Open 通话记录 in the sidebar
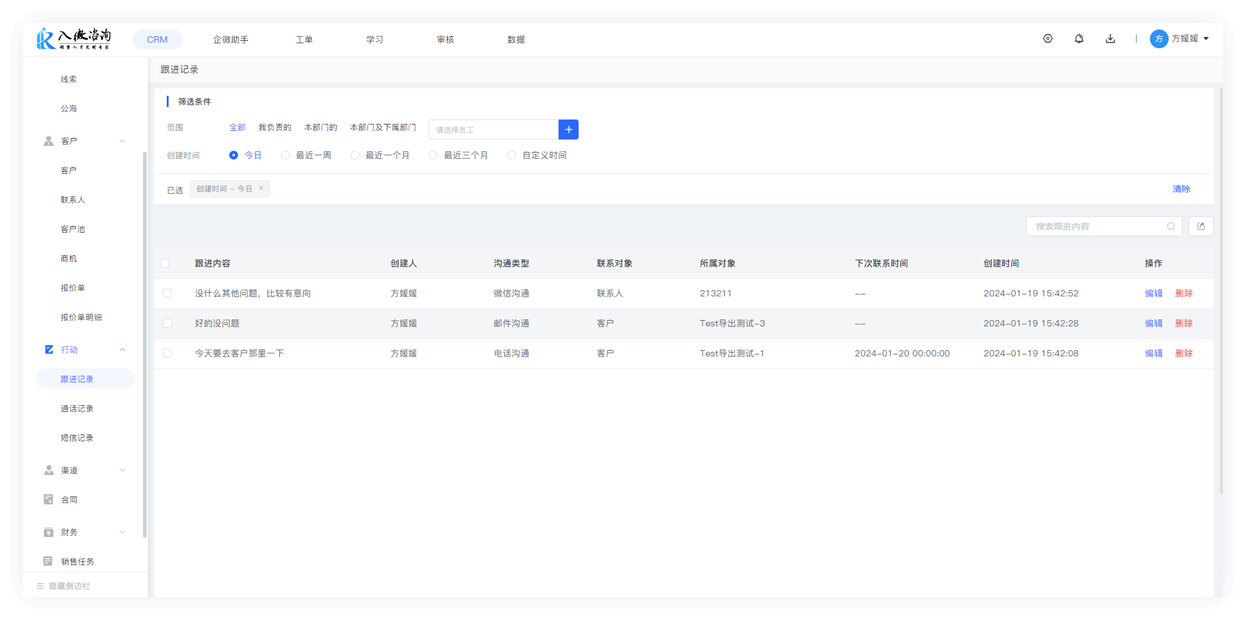 [x=77, y=408]
